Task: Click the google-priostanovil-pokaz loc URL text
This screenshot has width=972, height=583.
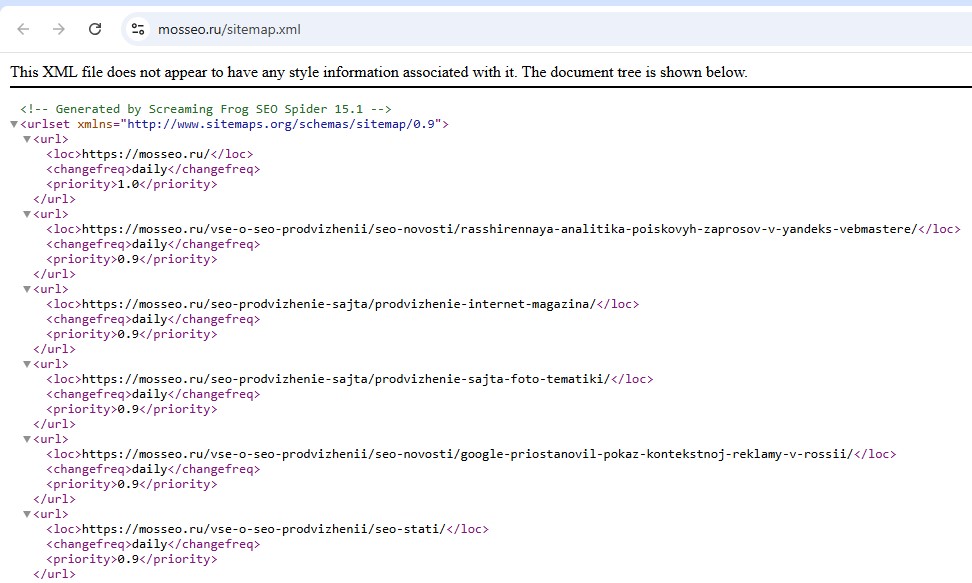Action: 467,454
